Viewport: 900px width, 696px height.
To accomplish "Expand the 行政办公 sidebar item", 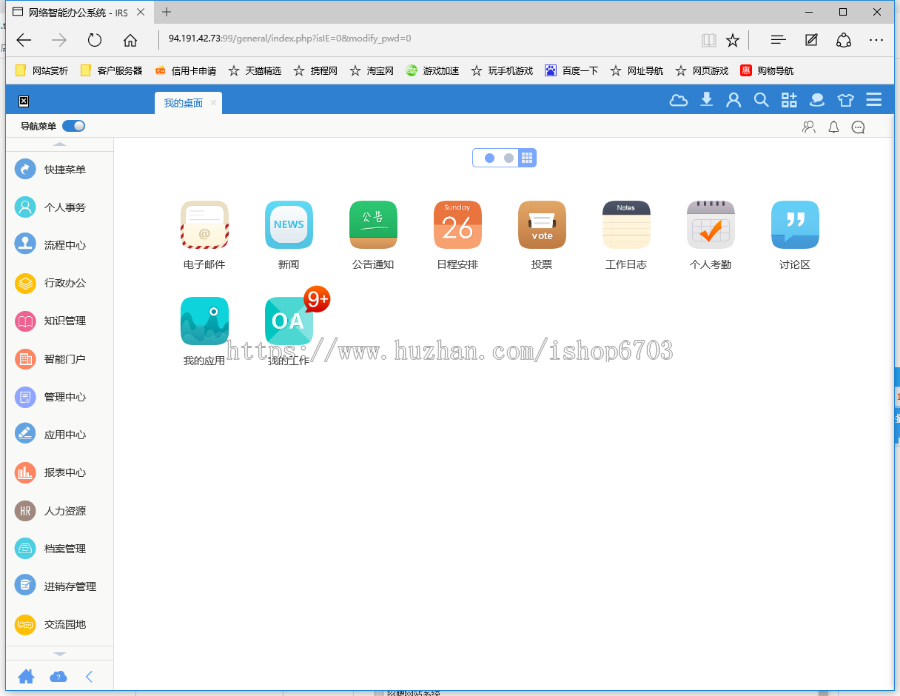I will point(59,283).
